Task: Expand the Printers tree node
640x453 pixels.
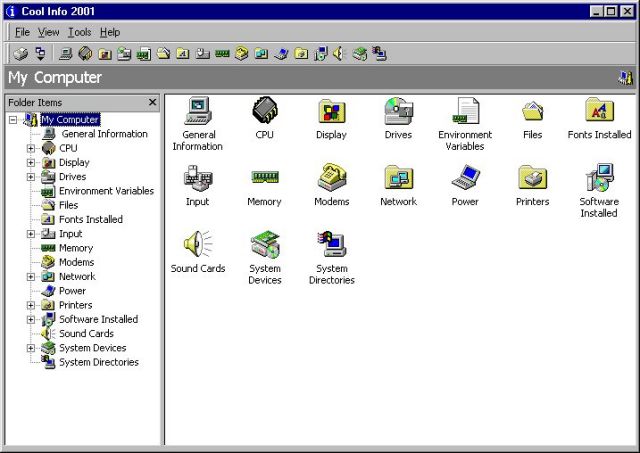Action: coord(31,305)
